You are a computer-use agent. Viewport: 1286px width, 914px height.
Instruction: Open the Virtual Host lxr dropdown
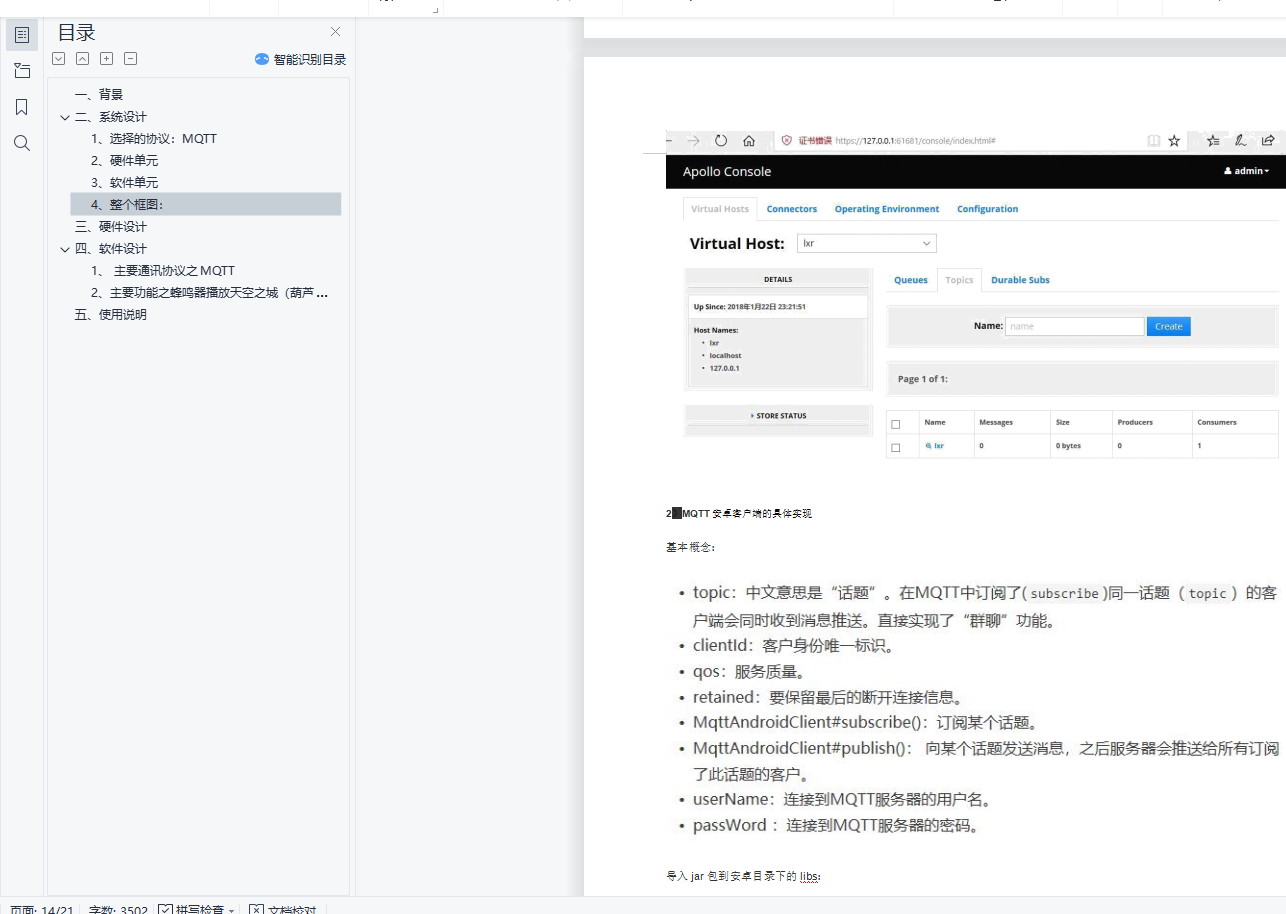coord(866,243)
